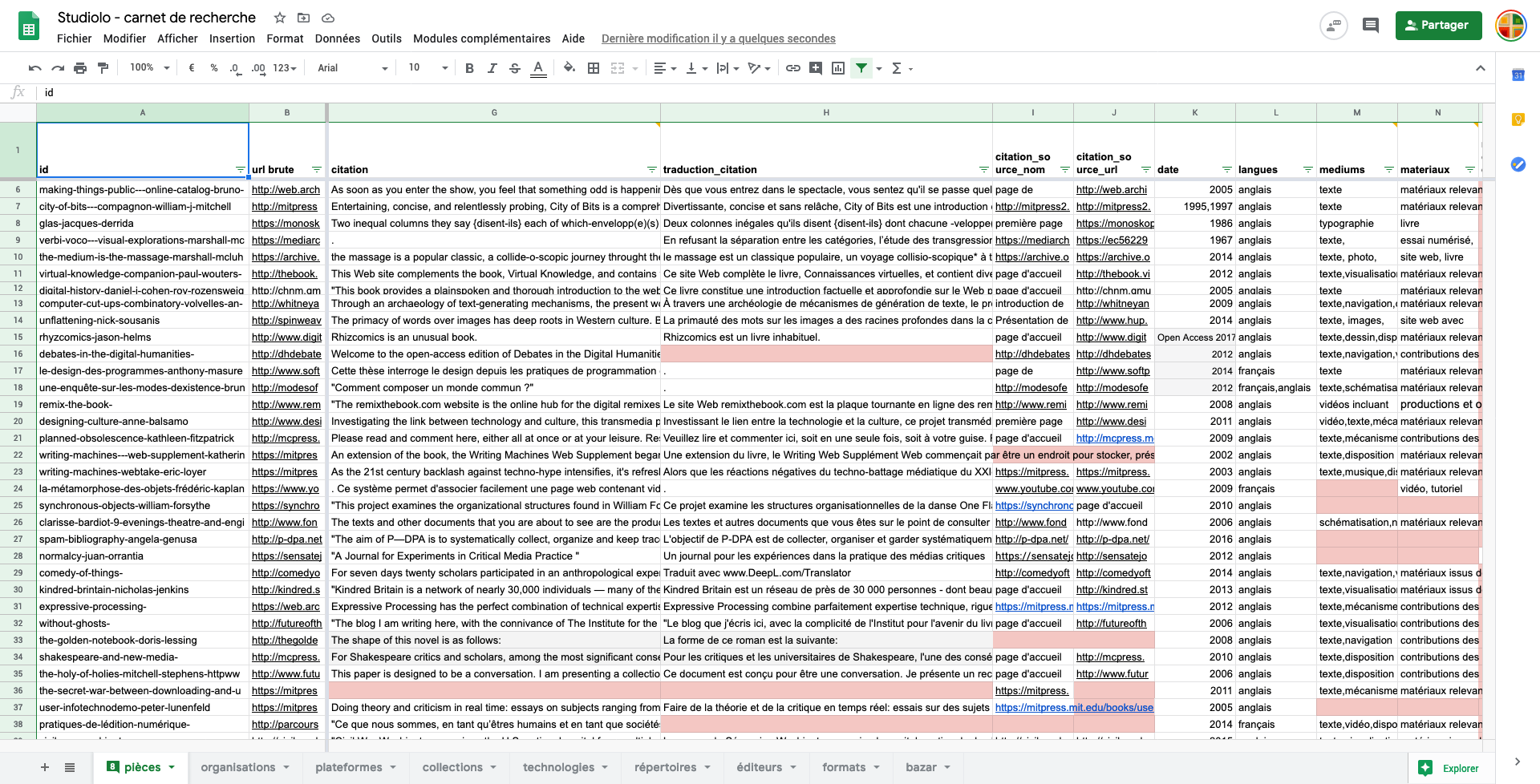This screenshot has height=784, width=1540.
Task: Open filter on date column header
Action: coord(1227,170)
